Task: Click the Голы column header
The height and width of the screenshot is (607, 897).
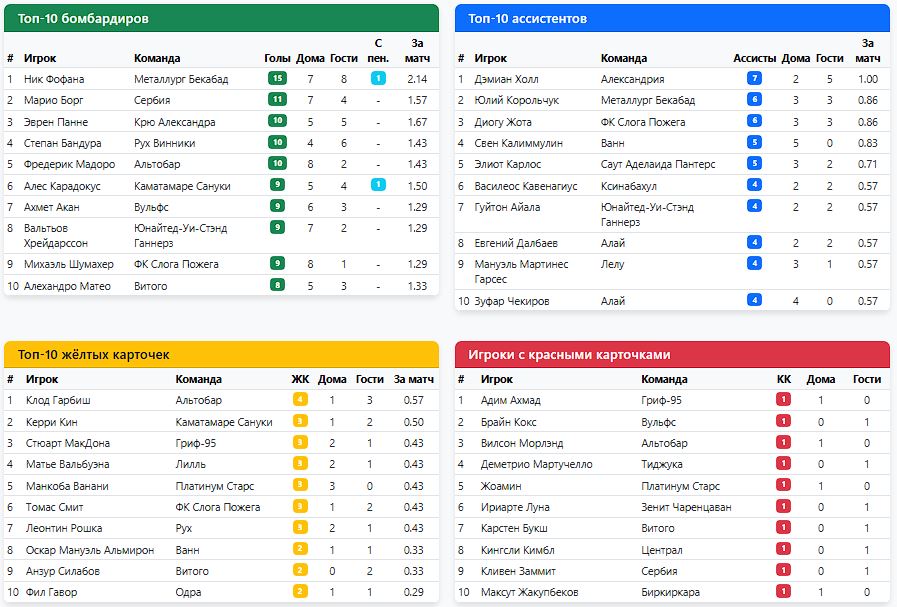Action: tap(277, 58)
